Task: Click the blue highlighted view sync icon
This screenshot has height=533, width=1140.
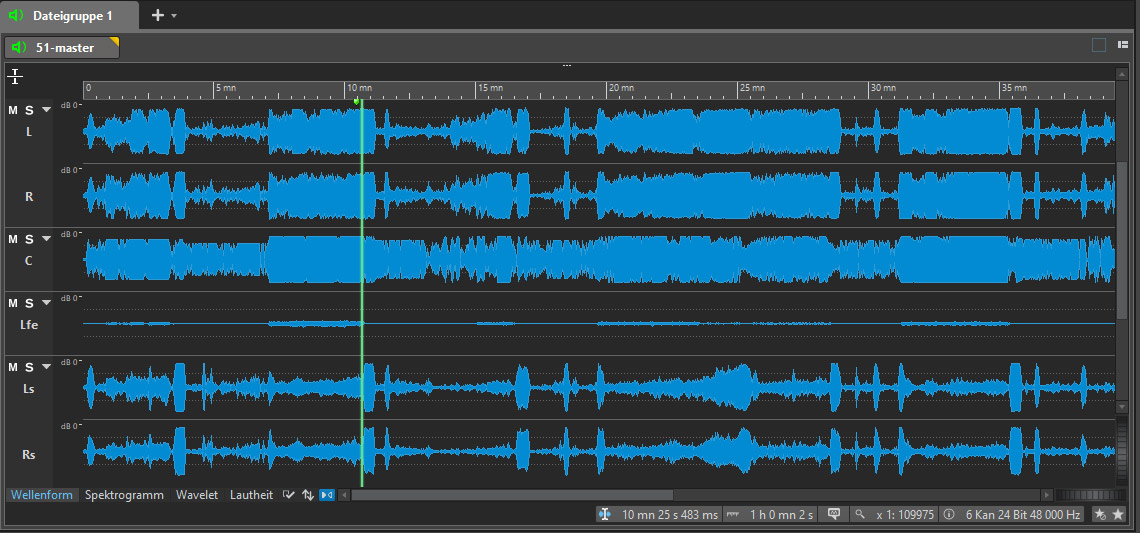Action: coord(327,495)
